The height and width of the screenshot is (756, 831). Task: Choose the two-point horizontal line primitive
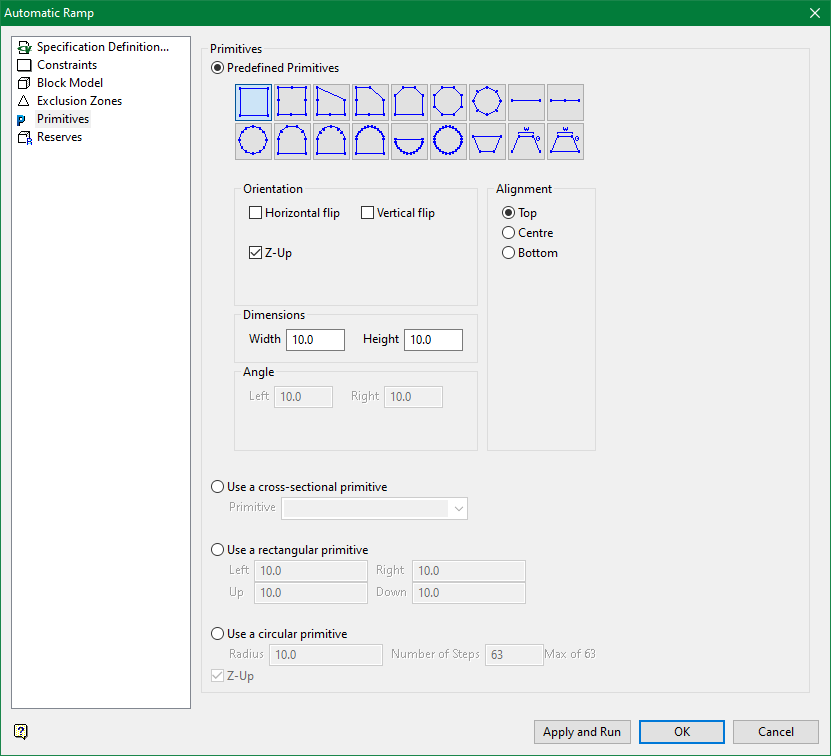(x=527, y=103)
